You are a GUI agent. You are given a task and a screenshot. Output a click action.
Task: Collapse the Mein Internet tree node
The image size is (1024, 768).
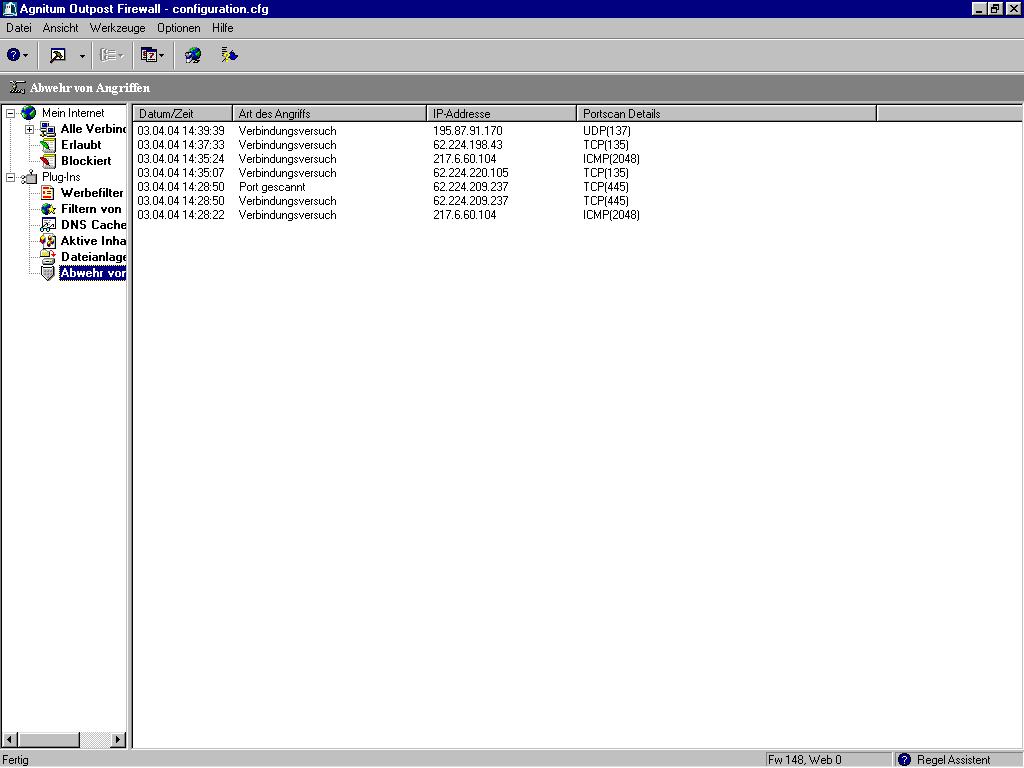pyautogui.click(x=11, y=113)
